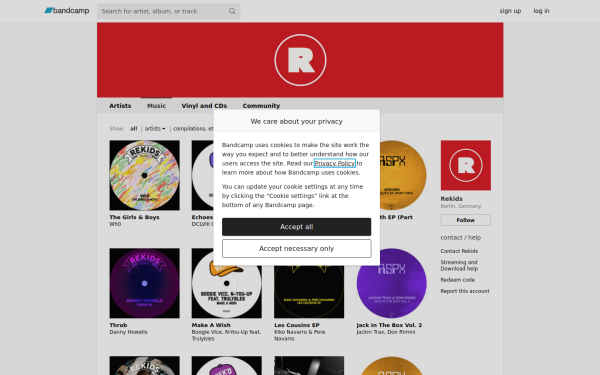Screen dimensions: 600x375
Task: Click The Girls & Boys title
Action: pos(134,217)
